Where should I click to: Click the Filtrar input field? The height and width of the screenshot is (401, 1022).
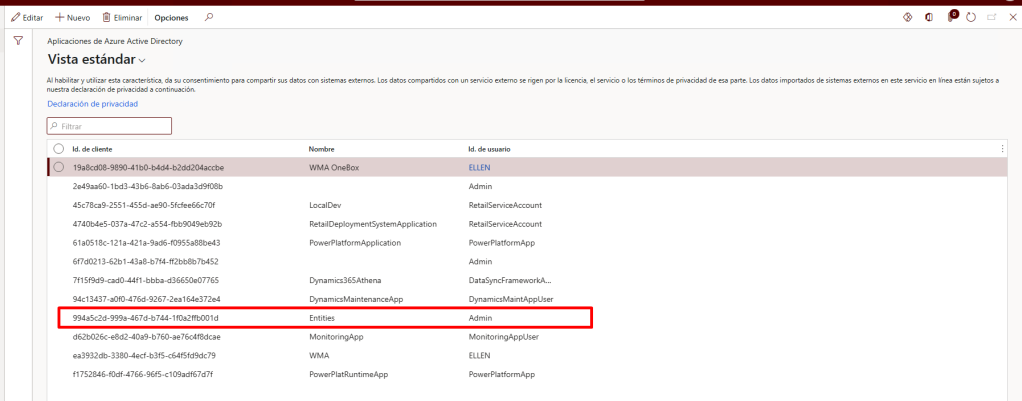110,126
